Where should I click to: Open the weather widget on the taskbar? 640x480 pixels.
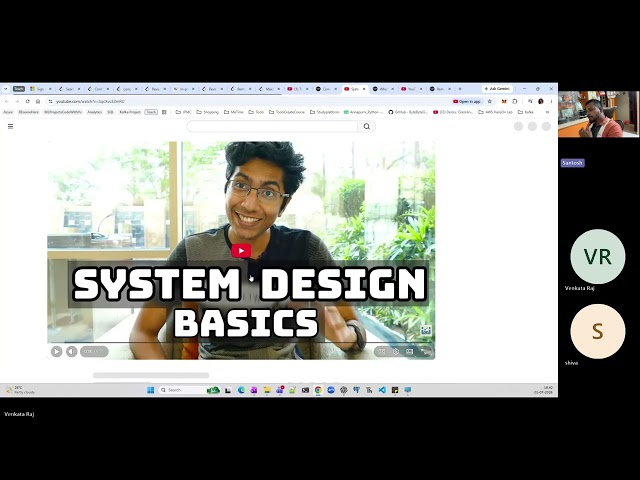(x=20, y=390)
